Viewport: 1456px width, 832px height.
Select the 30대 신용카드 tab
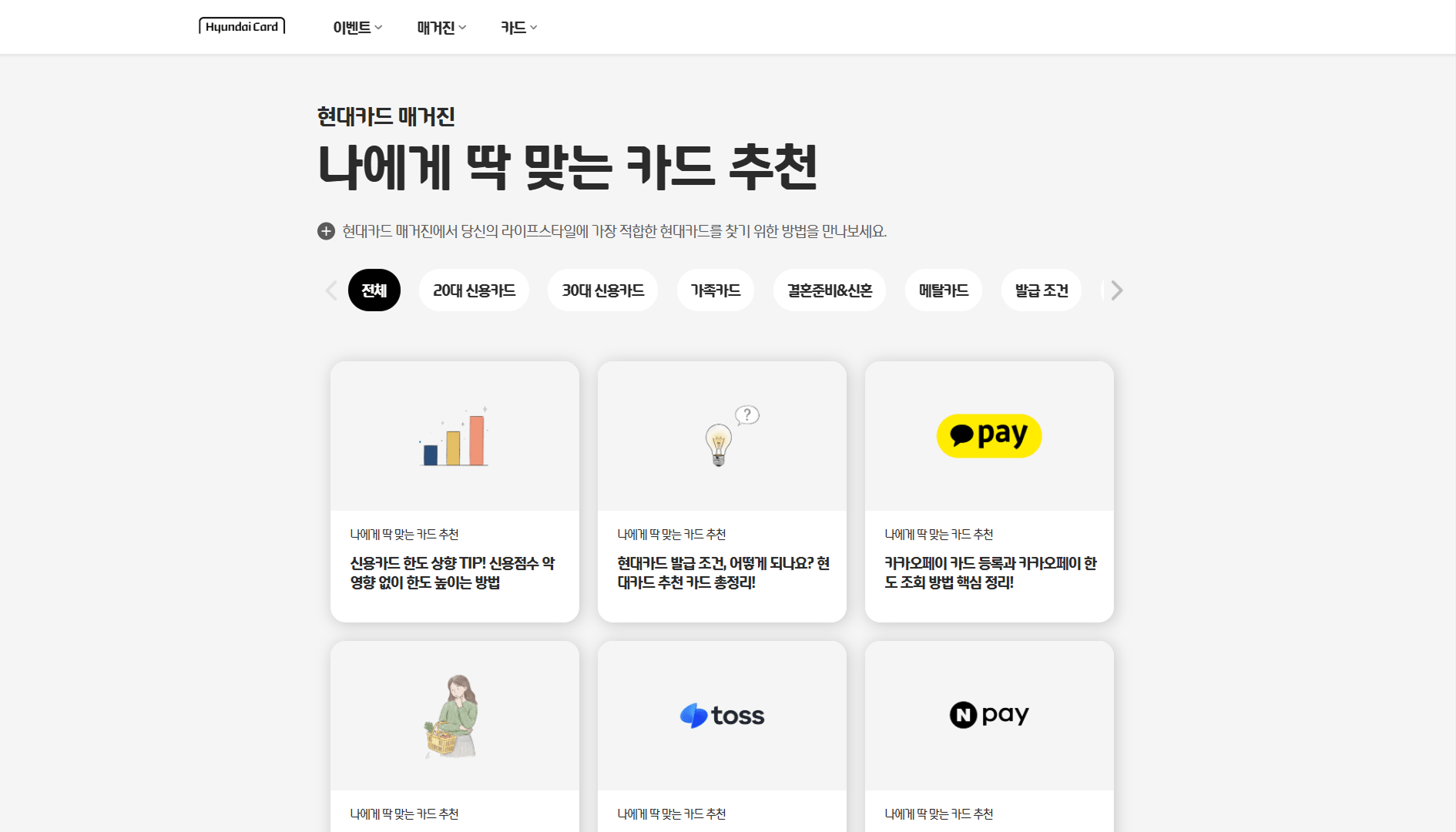click(x=602, y=290)
